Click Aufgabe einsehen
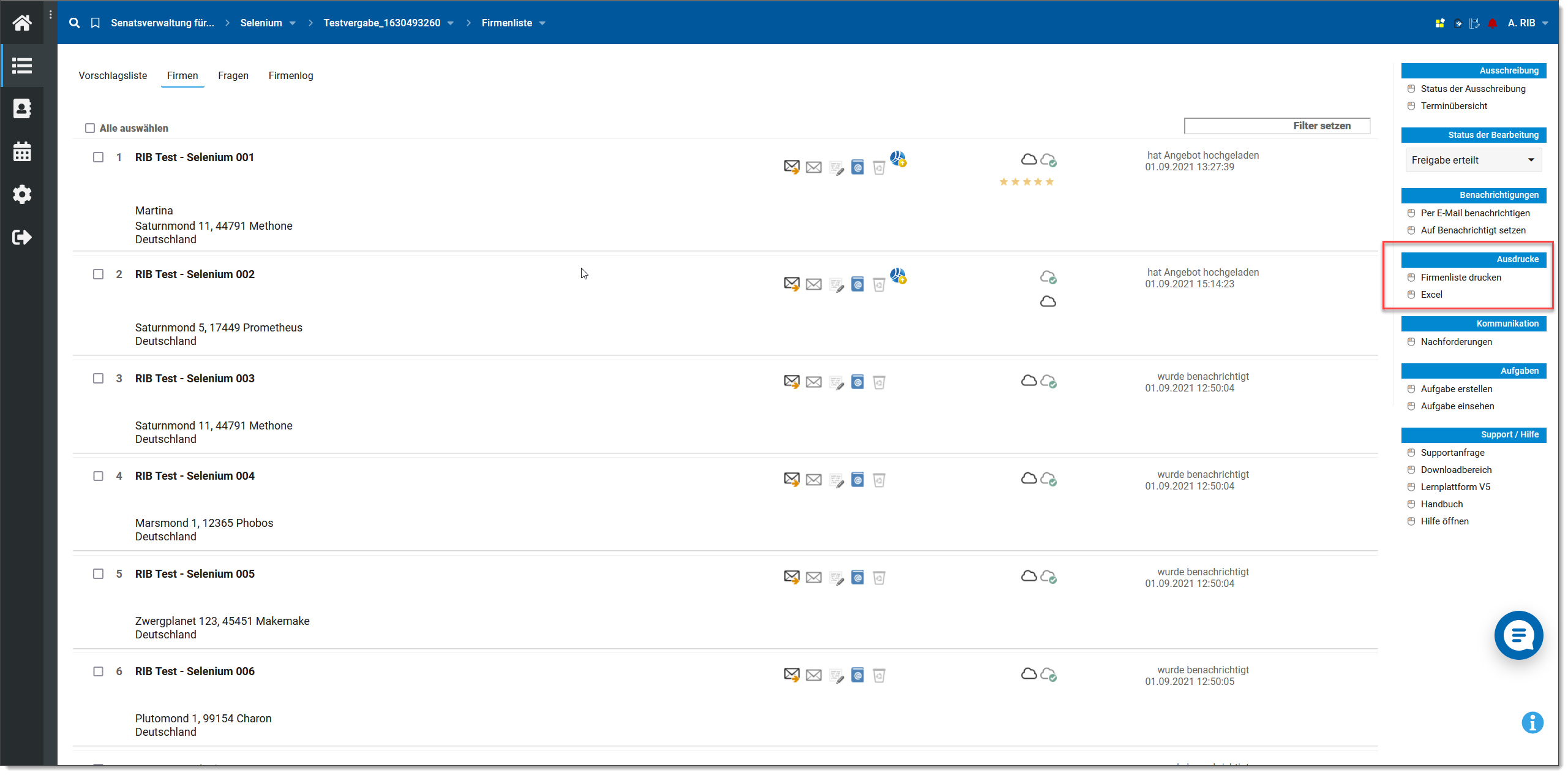This screenshot has width=1568, height=775. point(1457,406)
